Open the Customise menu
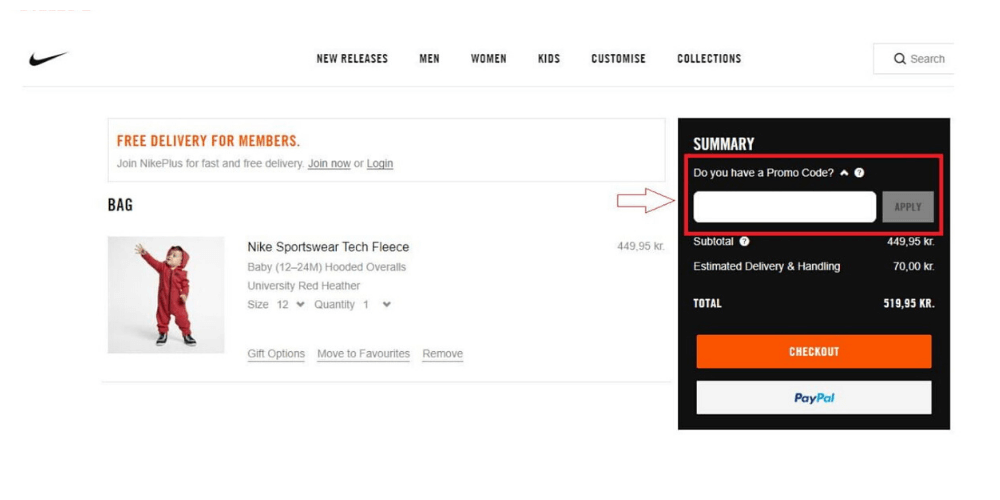This screenshot has width=1000, height=500. [618, 59]
